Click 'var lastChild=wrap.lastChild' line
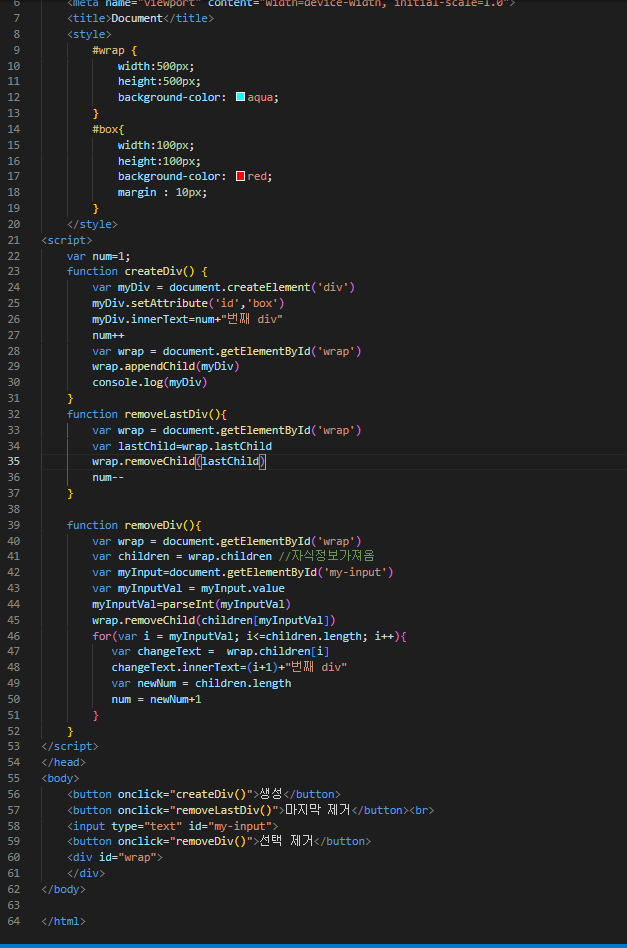The height and width of the screenshot is (948, 627). pos(182,446)
